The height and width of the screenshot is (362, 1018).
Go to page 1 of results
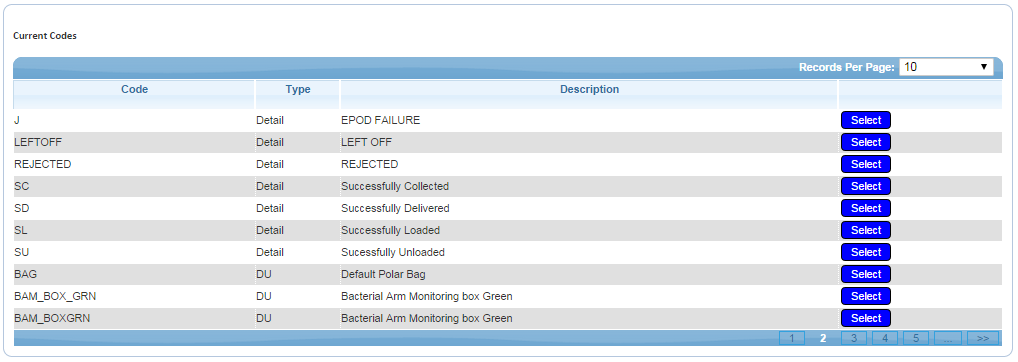791,338
